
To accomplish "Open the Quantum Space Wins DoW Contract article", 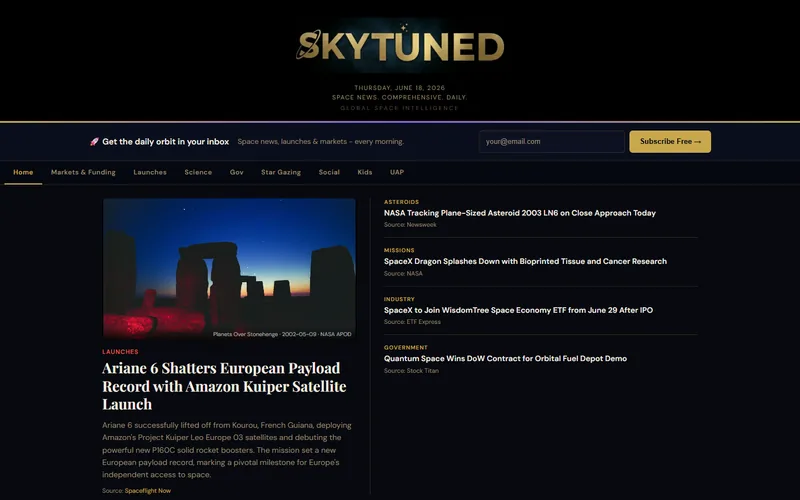I will [505, 359].
